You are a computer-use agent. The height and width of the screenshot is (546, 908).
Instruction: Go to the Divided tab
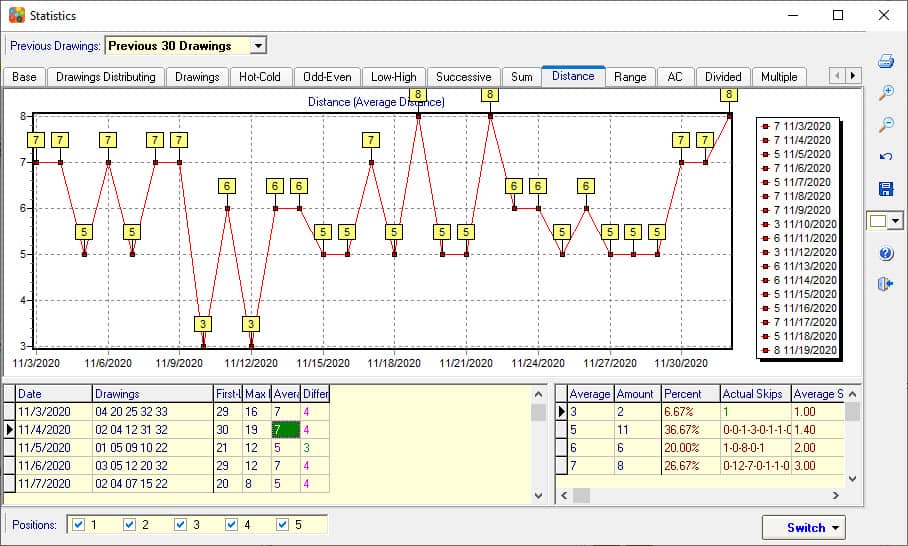click(x=723, y=77)
